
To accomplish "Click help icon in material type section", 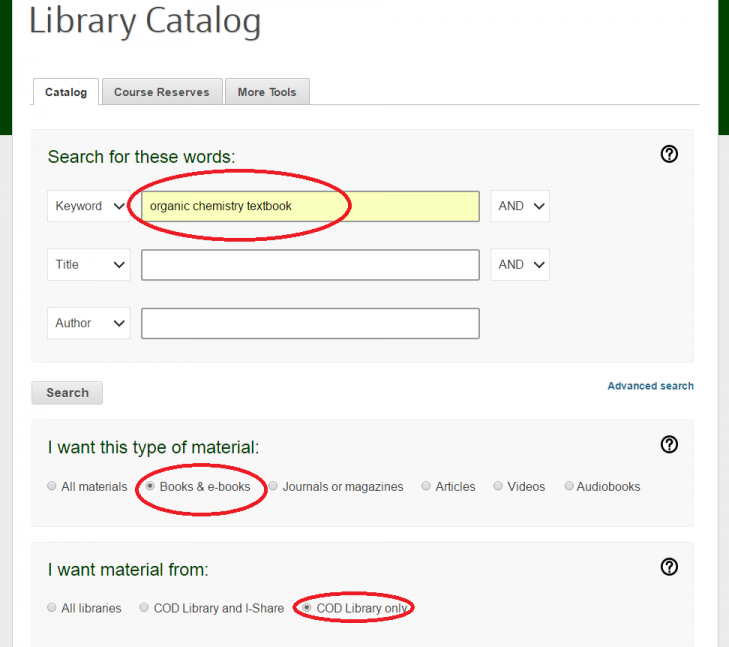I will click(670, 444).
